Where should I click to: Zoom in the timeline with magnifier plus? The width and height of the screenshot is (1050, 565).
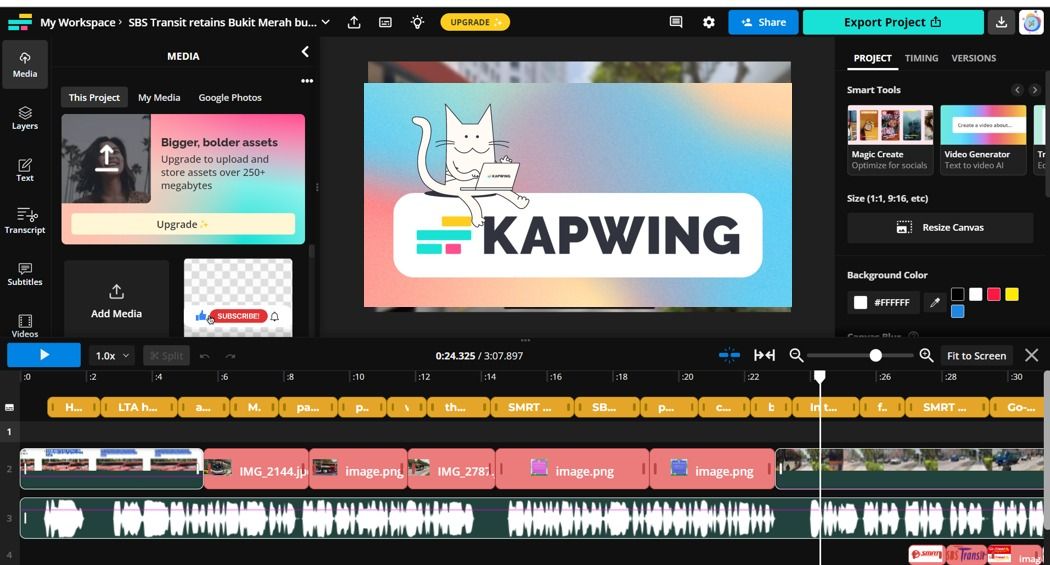point(926,355)
